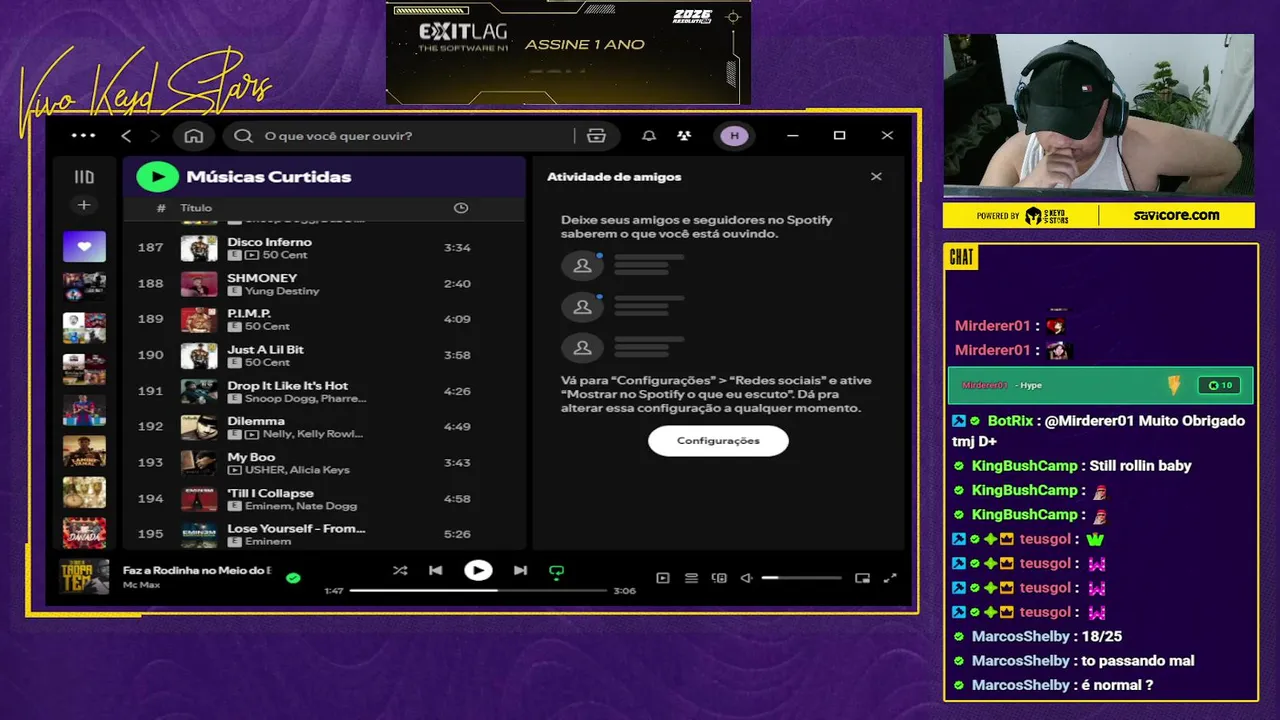Screen dimensions: 1280x720
Task: Select the song P.I.M.P.
Action: pyautogui.click(x=249, y=314)
